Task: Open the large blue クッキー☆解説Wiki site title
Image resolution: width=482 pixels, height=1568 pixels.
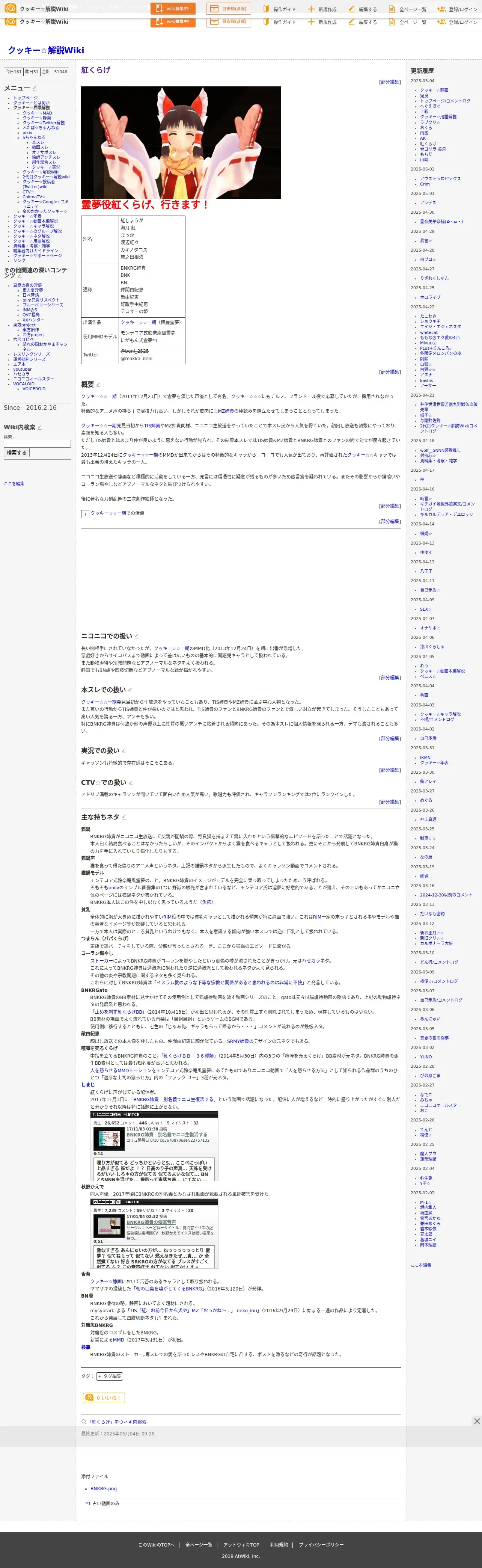Action: (46, 51)
